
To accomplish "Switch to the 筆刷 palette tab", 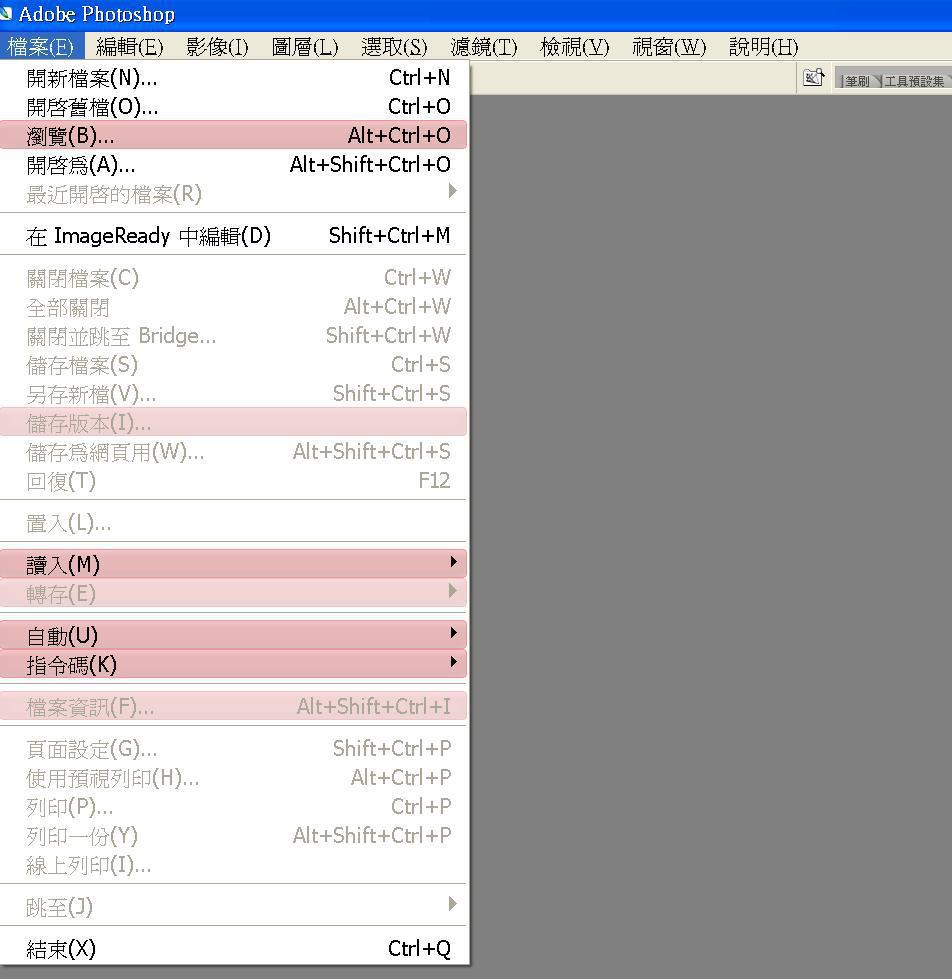I will coord(856,81).
